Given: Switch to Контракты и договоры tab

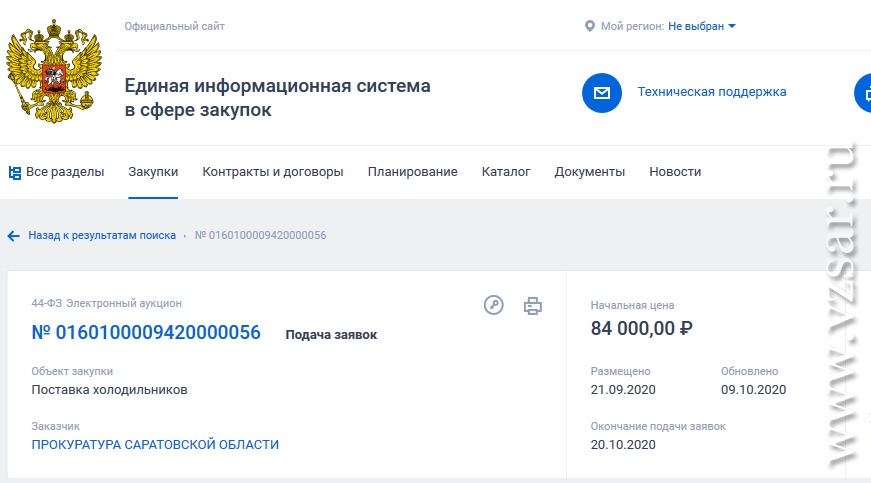Looking at the screenshot, I should (273, 172).
